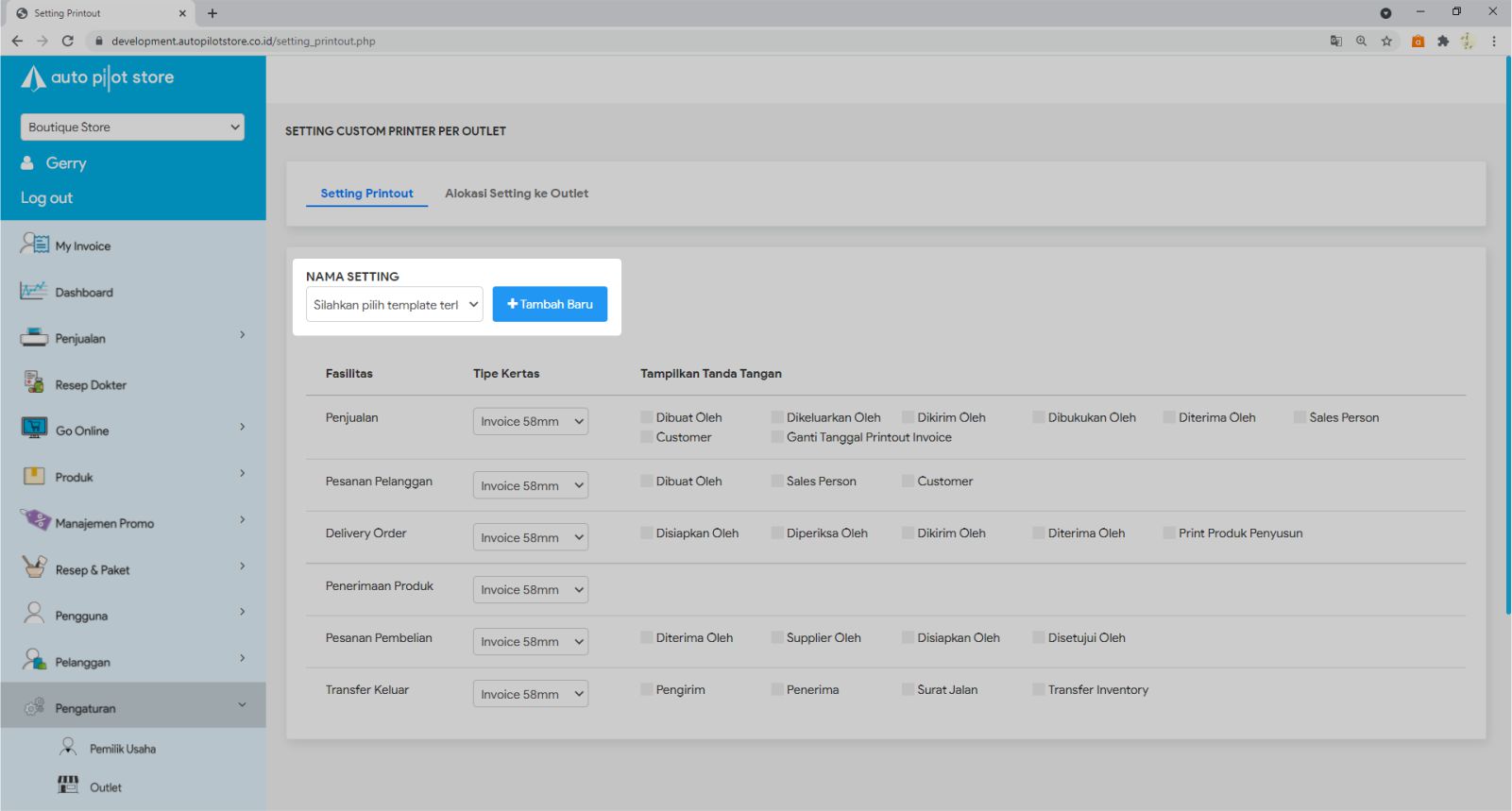
Task: Click the Resep Dokter icon
Action: [34, 383]
